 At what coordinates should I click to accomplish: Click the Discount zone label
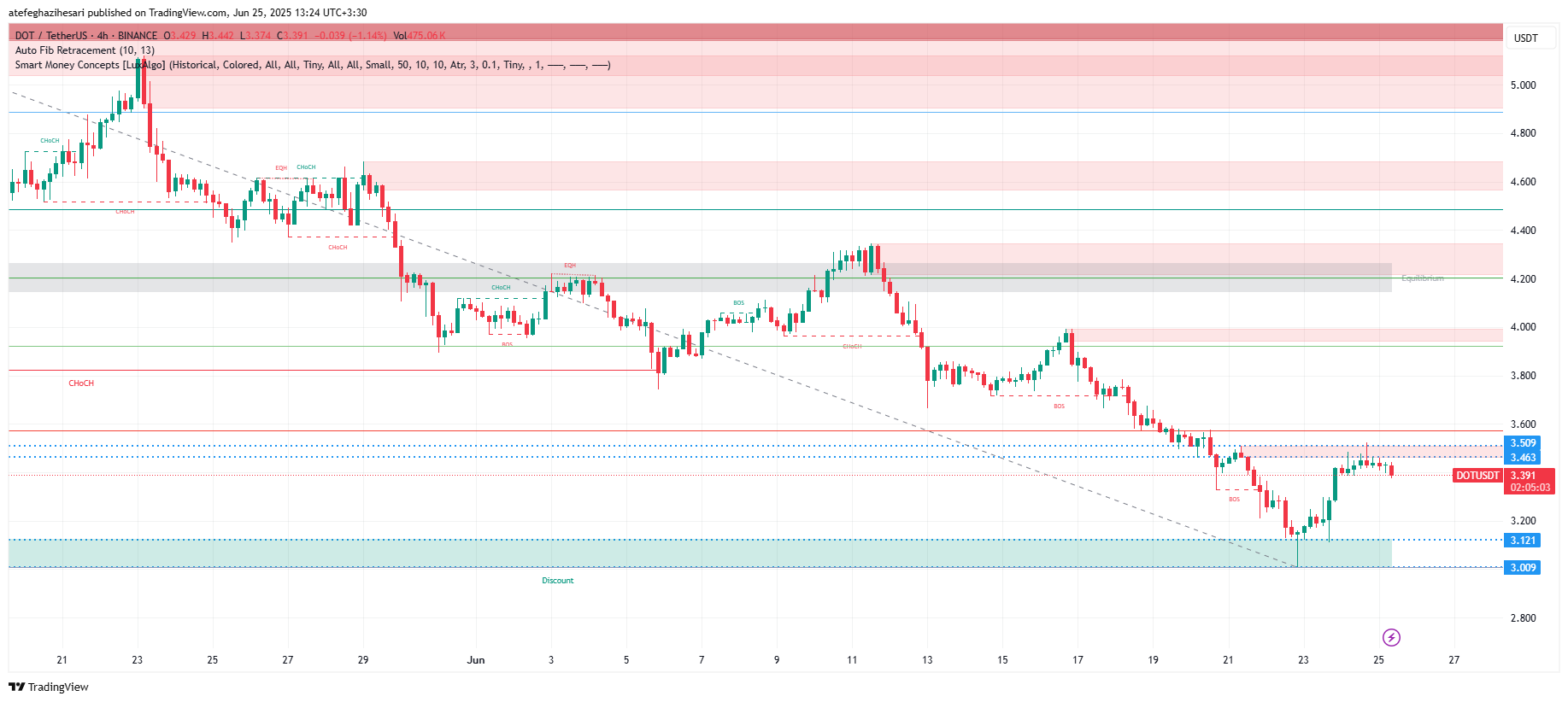[558, 581]
